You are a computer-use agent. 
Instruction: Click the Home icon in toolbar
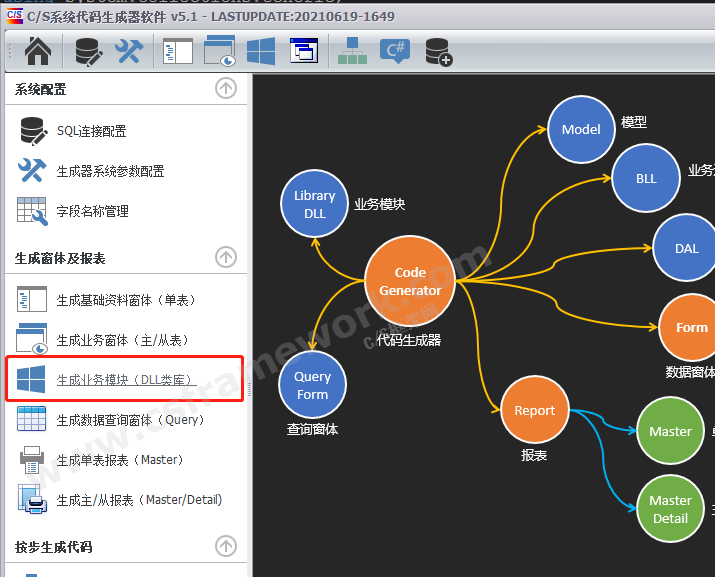tap(37, 51)
